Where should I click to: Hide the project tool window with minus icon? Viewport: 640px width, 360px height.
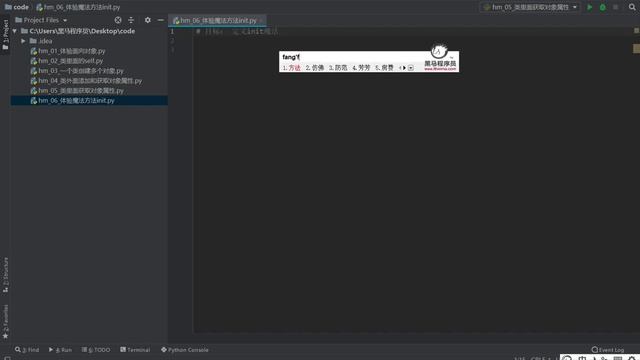(161, 20)
